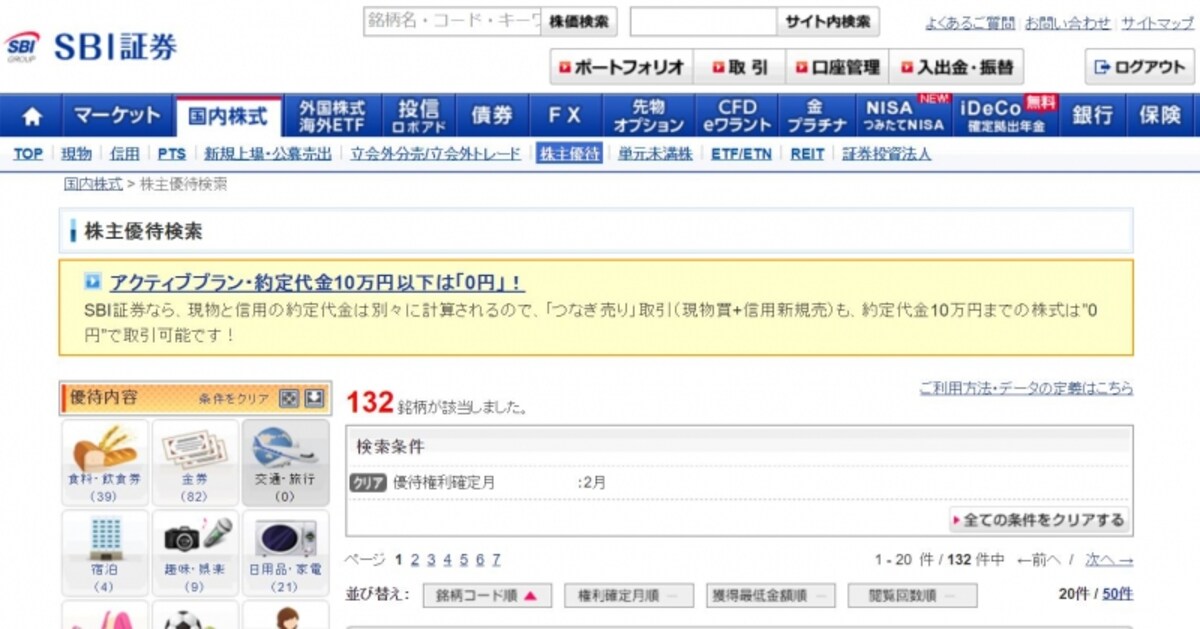Click the ポートフォリオ button
The height and width of the screenshot is (629, 1200).
coord(621,67)
